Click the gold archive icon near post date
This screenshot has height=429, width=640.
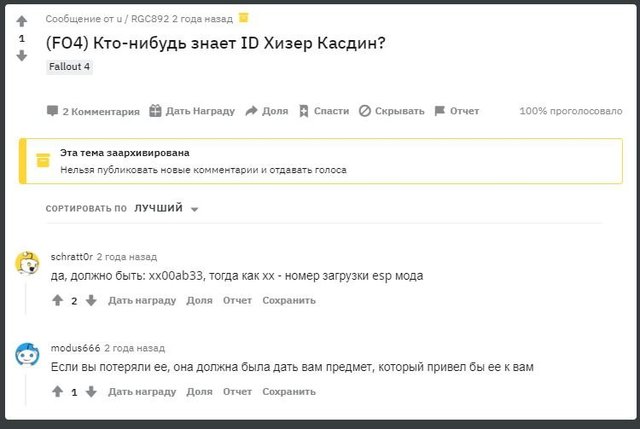tap(244, 18)
